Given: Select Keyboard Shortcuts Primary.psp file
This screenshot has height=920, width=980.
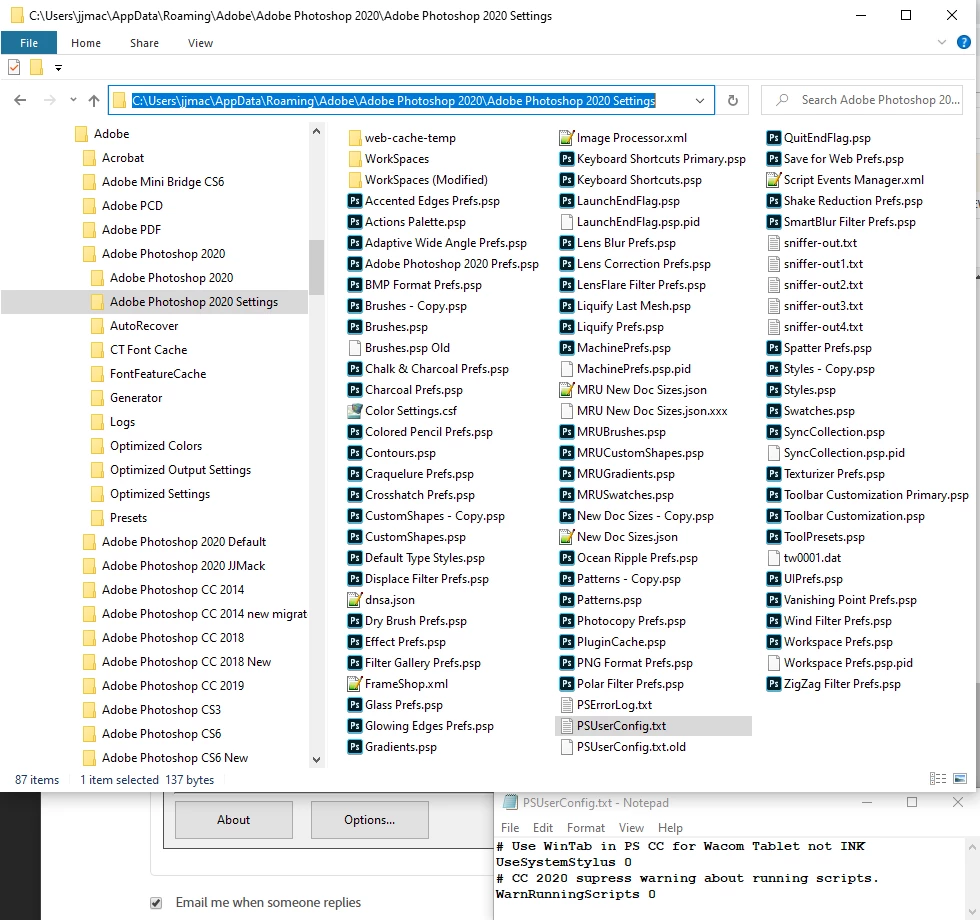Looking at the screenshot, I should pyautogui.click(x=661, y=159).
